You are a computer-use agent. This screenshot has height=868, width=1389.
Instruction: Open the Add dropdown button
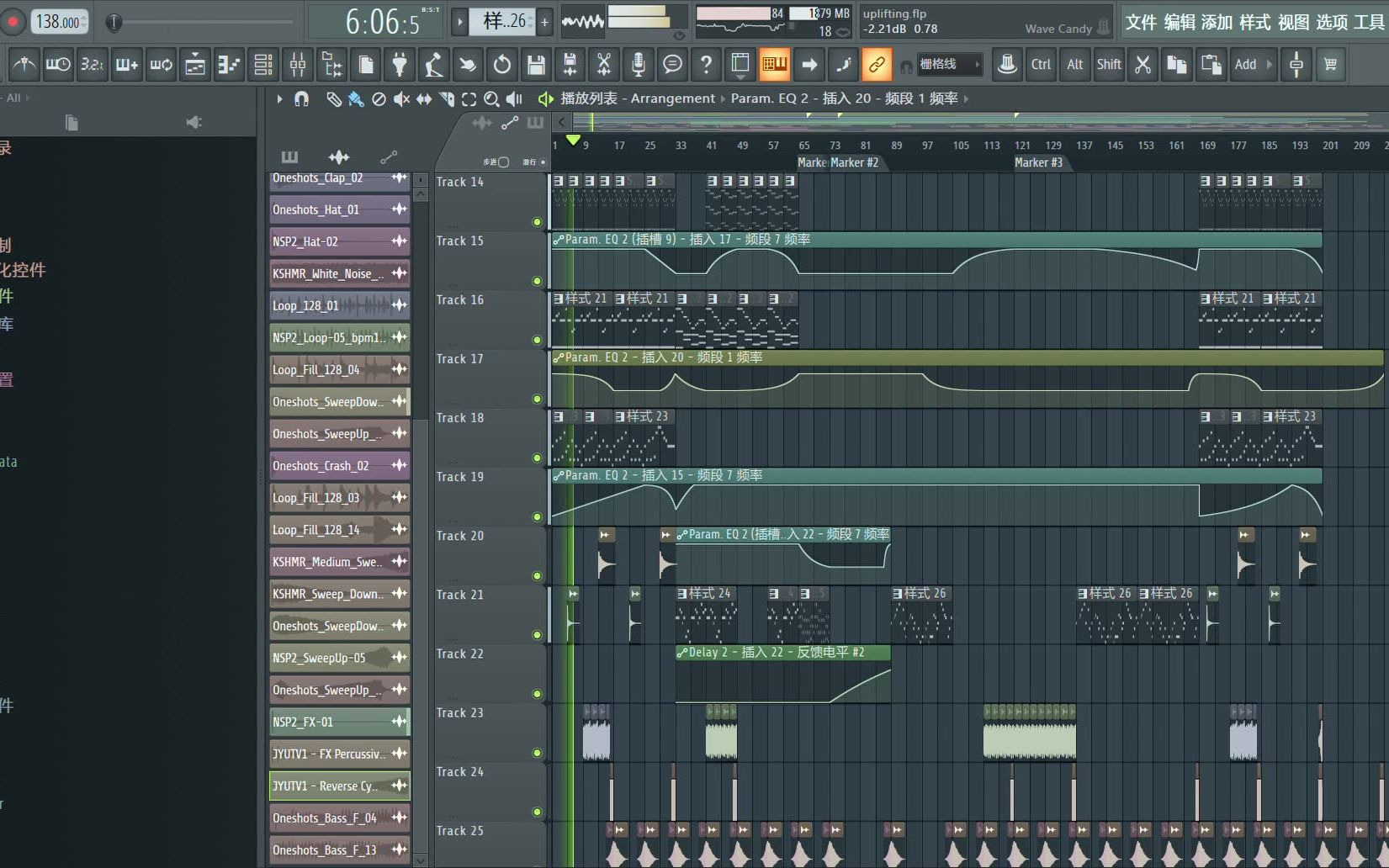pyautogui.click(x=1253, y=64)
